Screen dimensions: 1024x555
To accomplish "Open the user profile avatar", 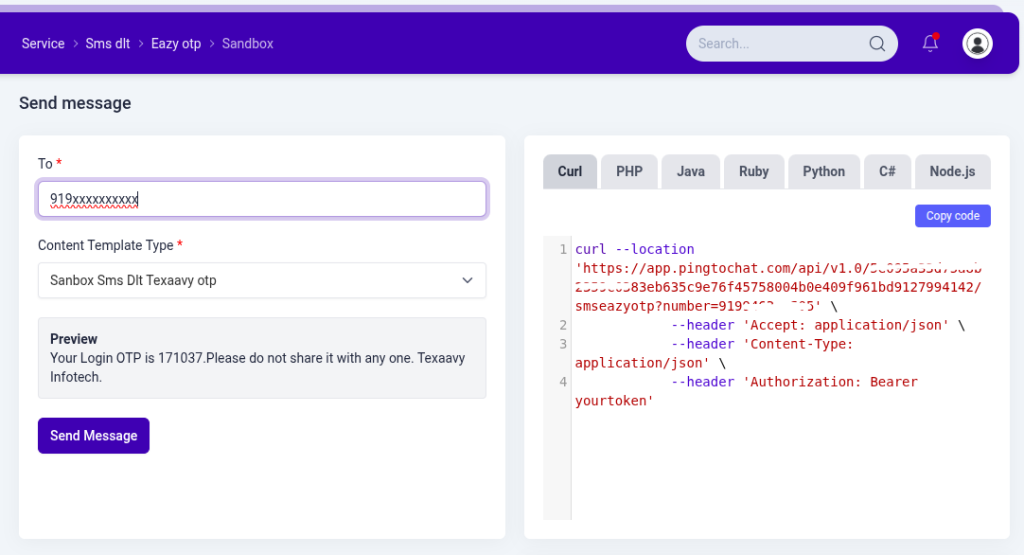I will 977,43.
